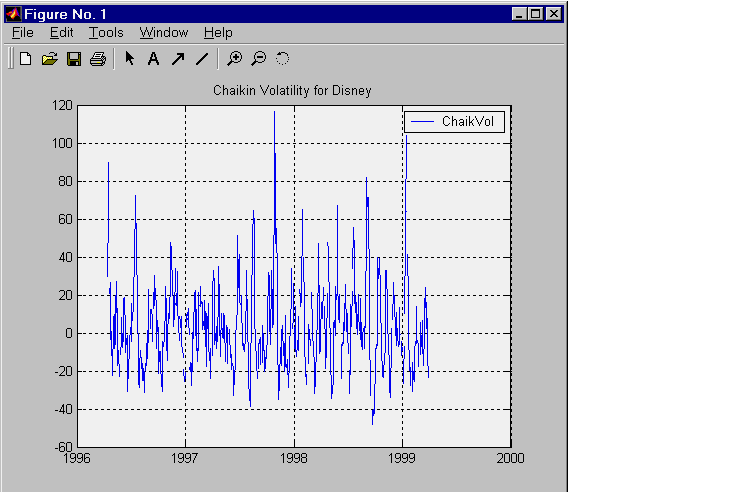Close the Figure No. 1 window

pos(554,14)
